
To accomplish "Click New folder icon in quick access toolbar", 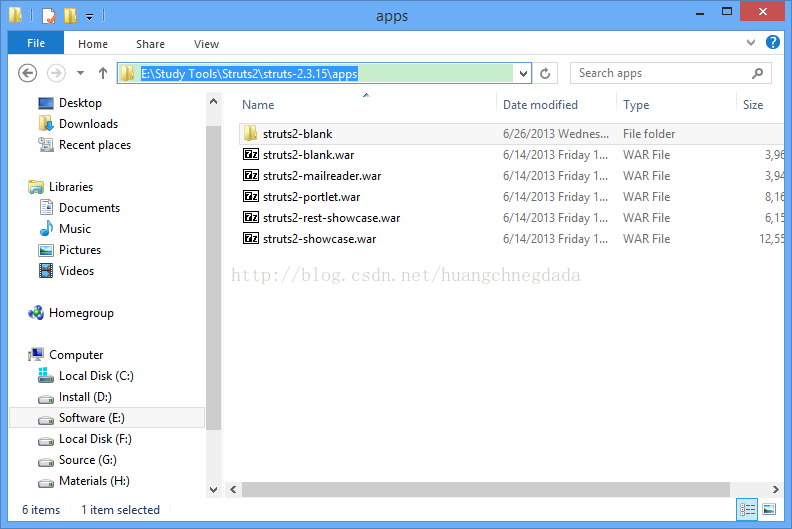I will (70, 16).
